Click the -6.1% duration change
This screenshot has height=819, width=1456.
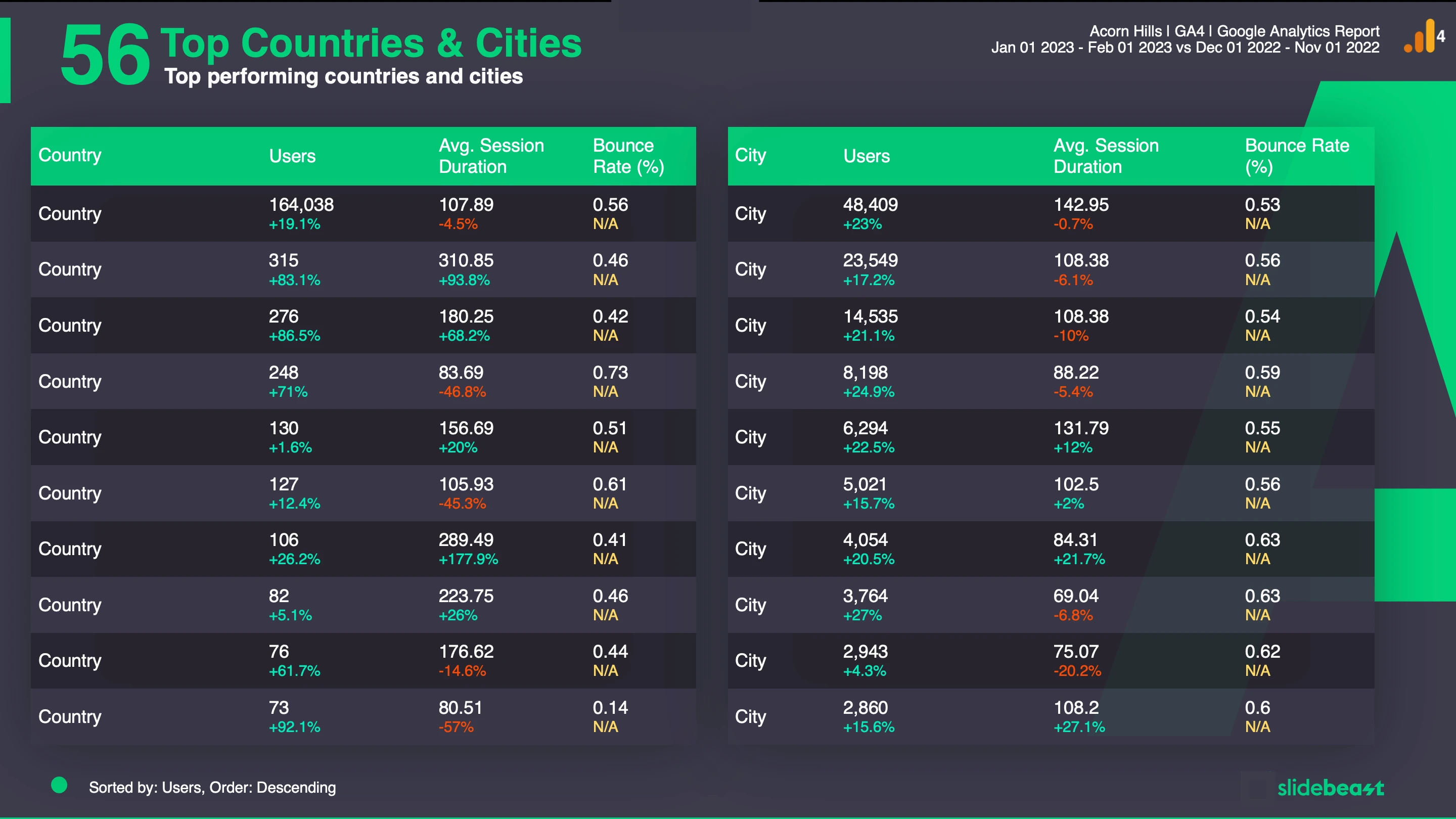click(1073, 281)
